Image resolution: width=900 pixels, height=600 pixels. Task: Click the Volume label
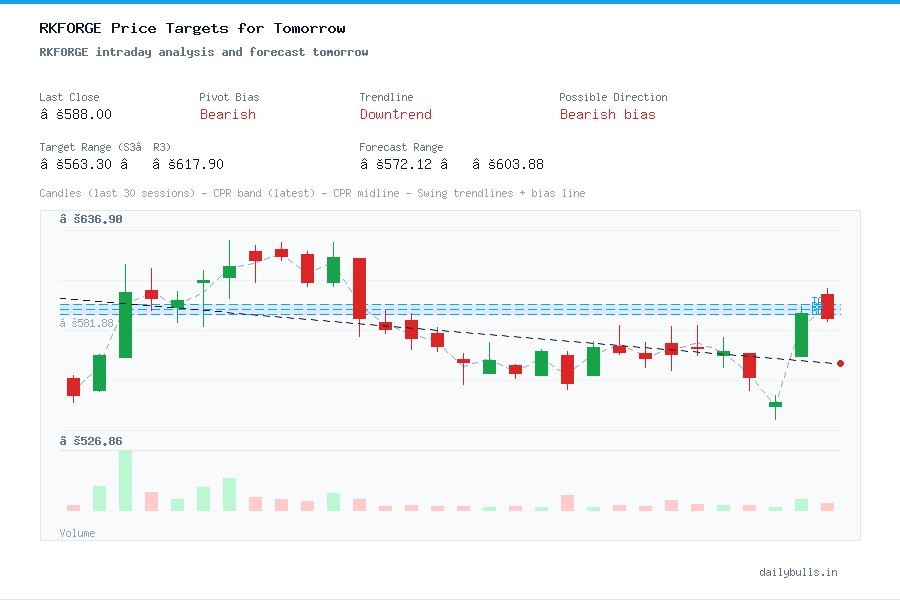tap(77, 533)
